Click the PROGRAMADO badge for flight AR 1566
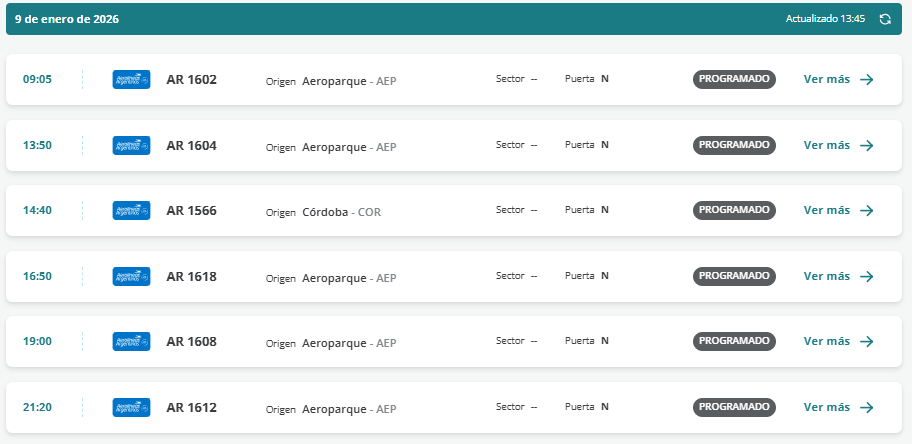The height and width of the screenshot is (444, 912). tap(734, 210)
